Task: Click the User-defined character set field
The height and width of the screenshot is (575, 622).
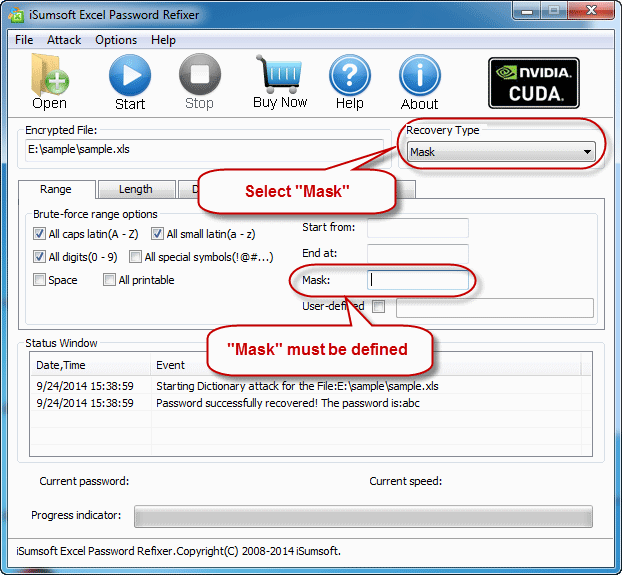Action: pyautogui.click(x=495, y=308)
